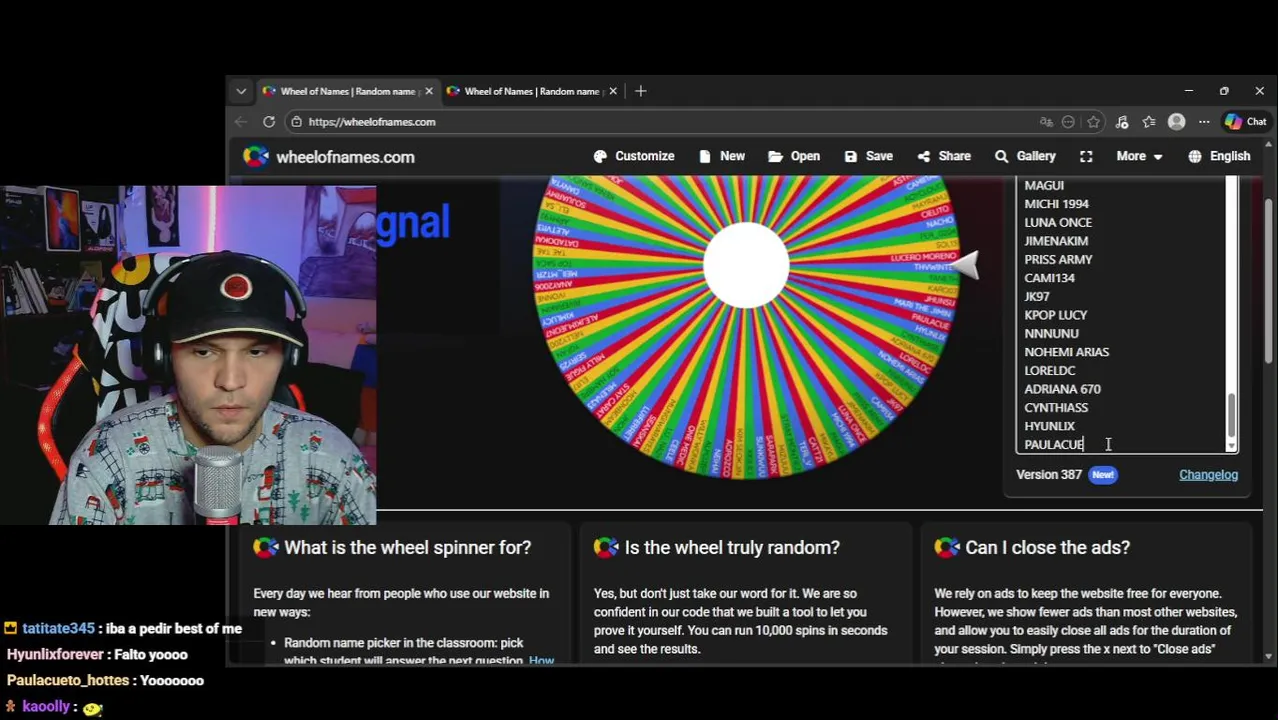Close the second Wheel of Names tab
This screenshot has width=1278, height=720.
(613, 91)
